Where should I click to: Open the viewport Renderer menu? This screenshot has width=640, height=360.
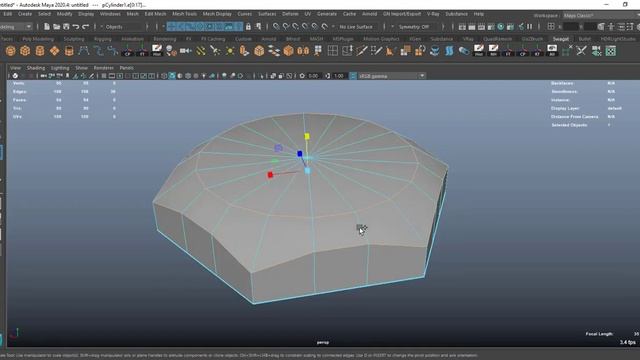(x=104, y=68)
